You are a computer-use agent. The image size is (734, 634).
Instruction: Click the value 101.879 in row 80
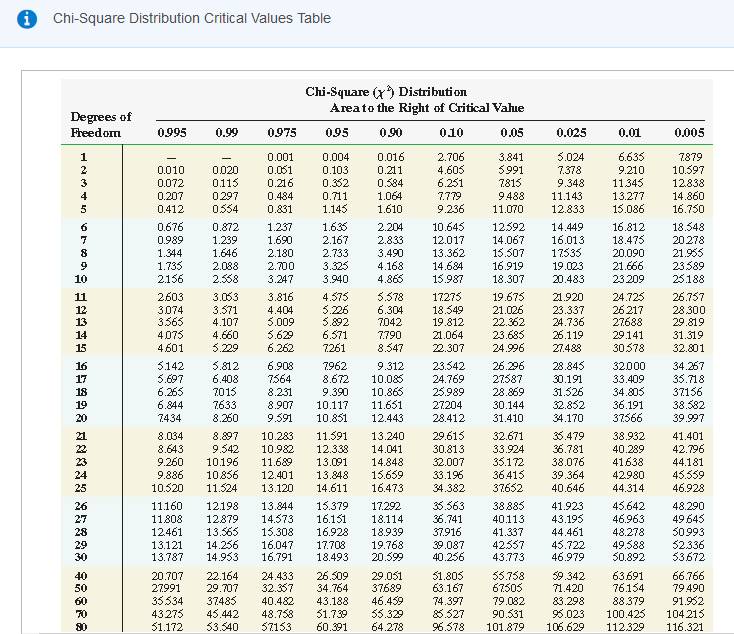(x=505, y=627)
